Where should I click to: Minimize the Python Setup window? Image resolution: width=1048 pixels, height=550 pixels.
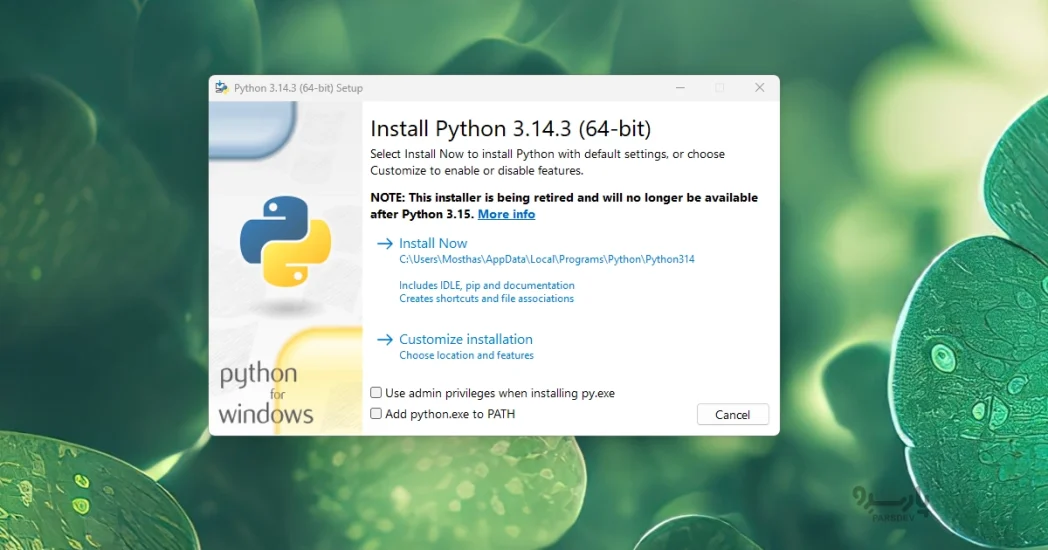click(x=679, y=88)
